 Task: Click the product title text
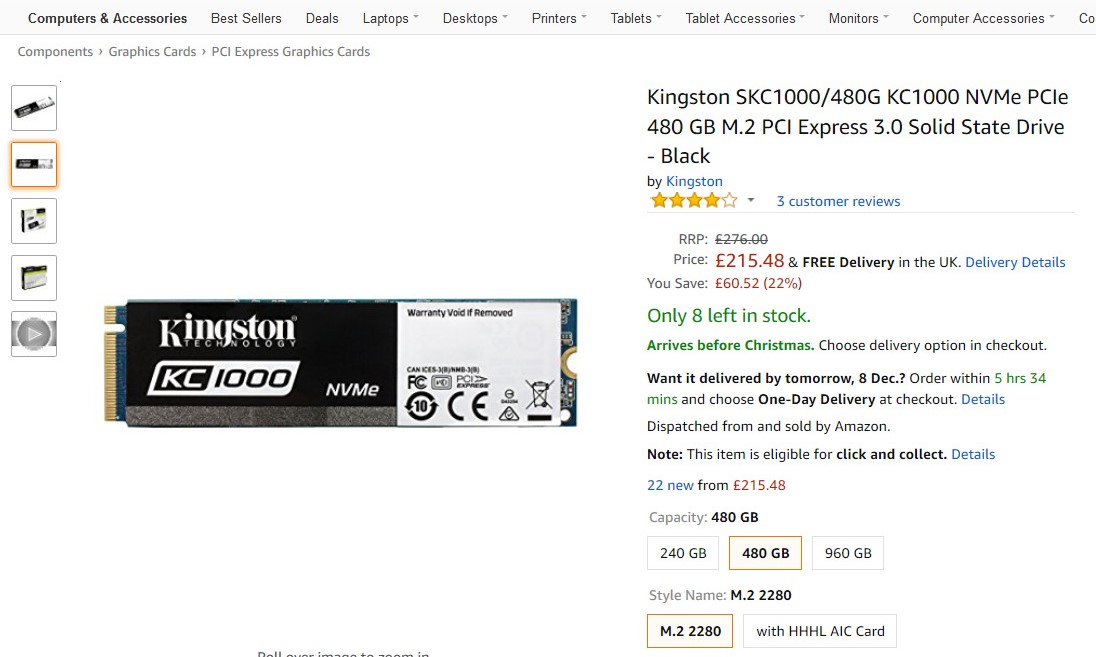858,127
